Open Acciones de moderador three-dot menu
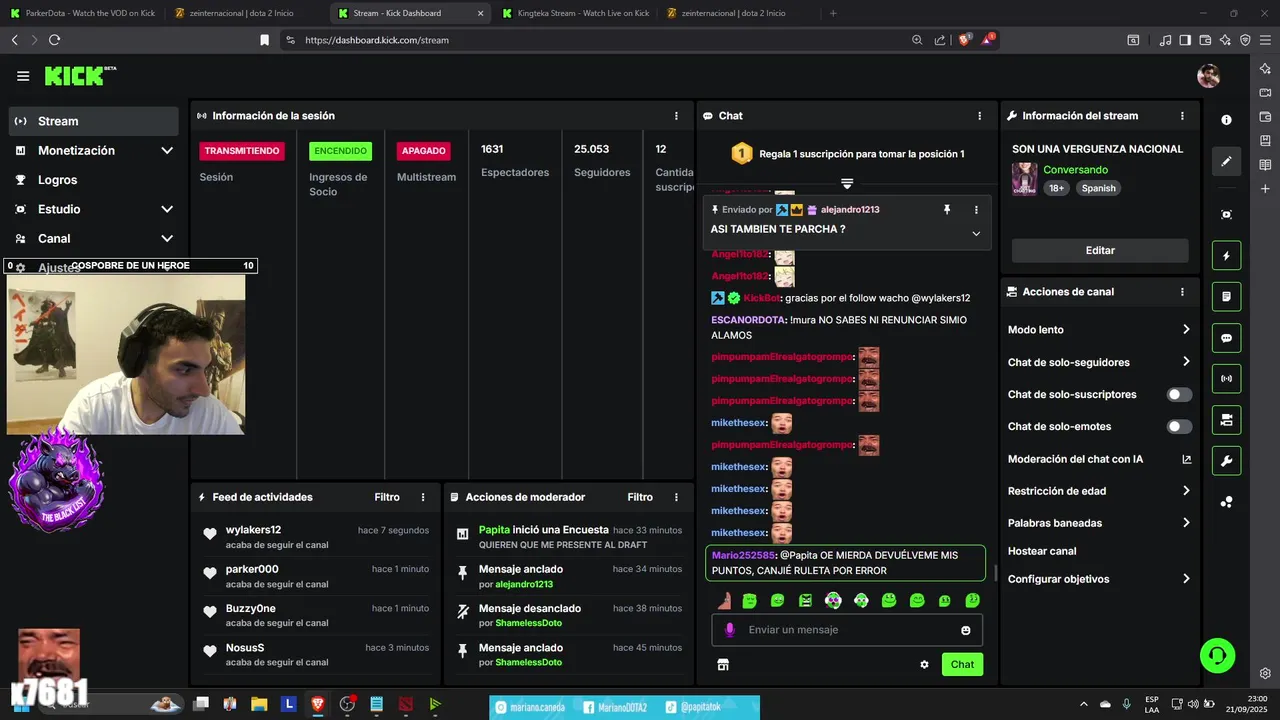Viewport: 1280px width, 720px height. pos(676,497)
